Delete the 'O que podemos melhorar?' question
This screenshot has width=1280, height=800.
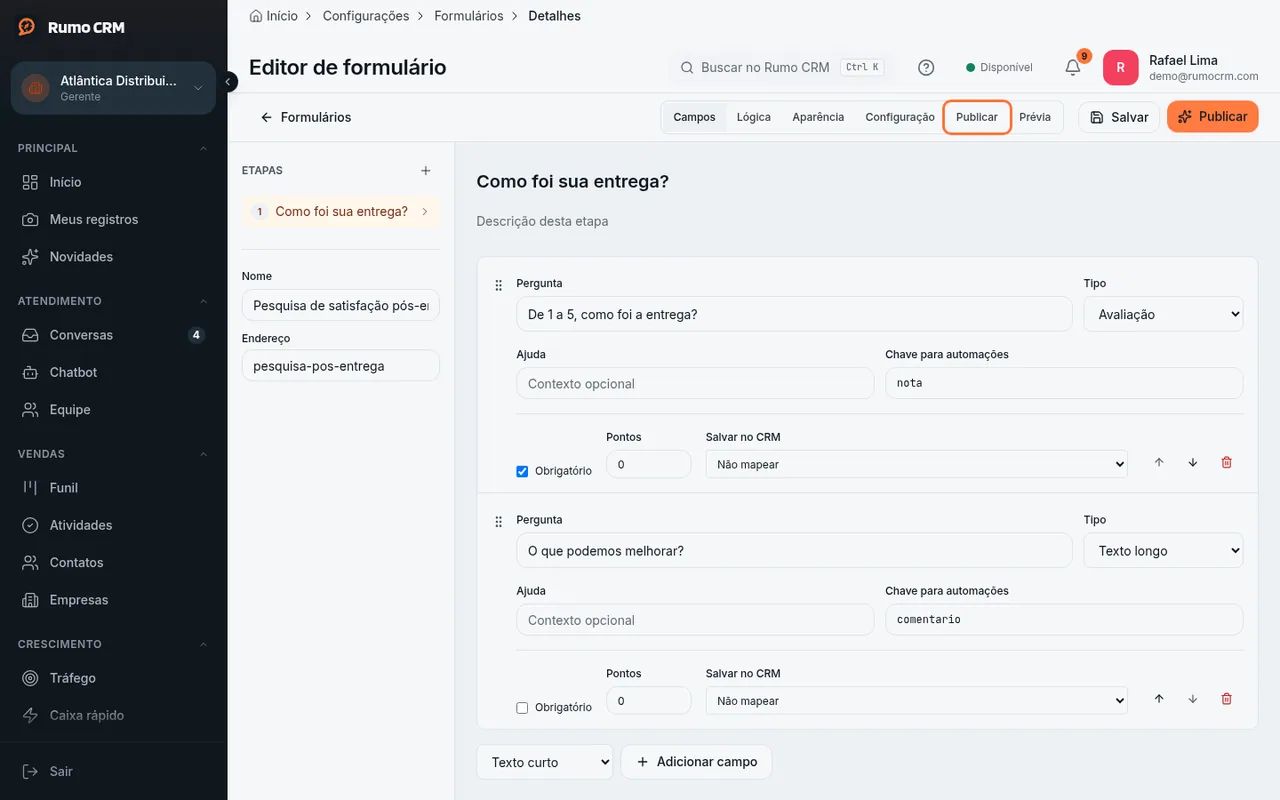1227,699
